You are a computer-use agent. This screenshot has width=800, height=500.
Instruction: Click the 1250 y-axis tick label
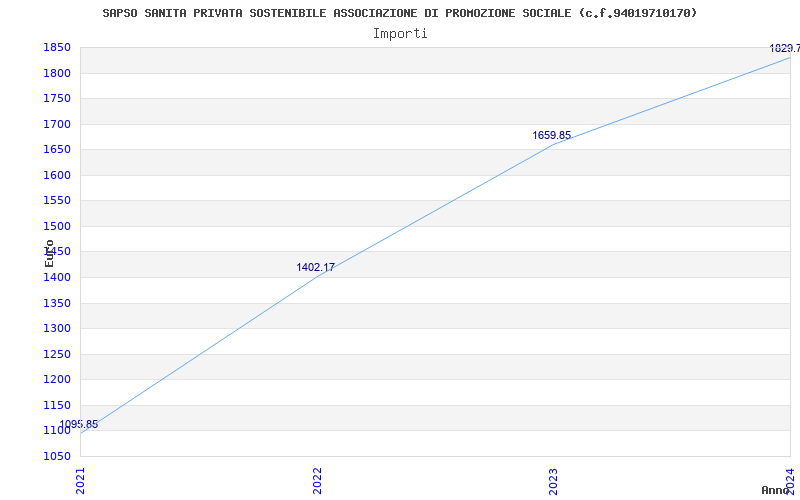[x=57, y=354]
